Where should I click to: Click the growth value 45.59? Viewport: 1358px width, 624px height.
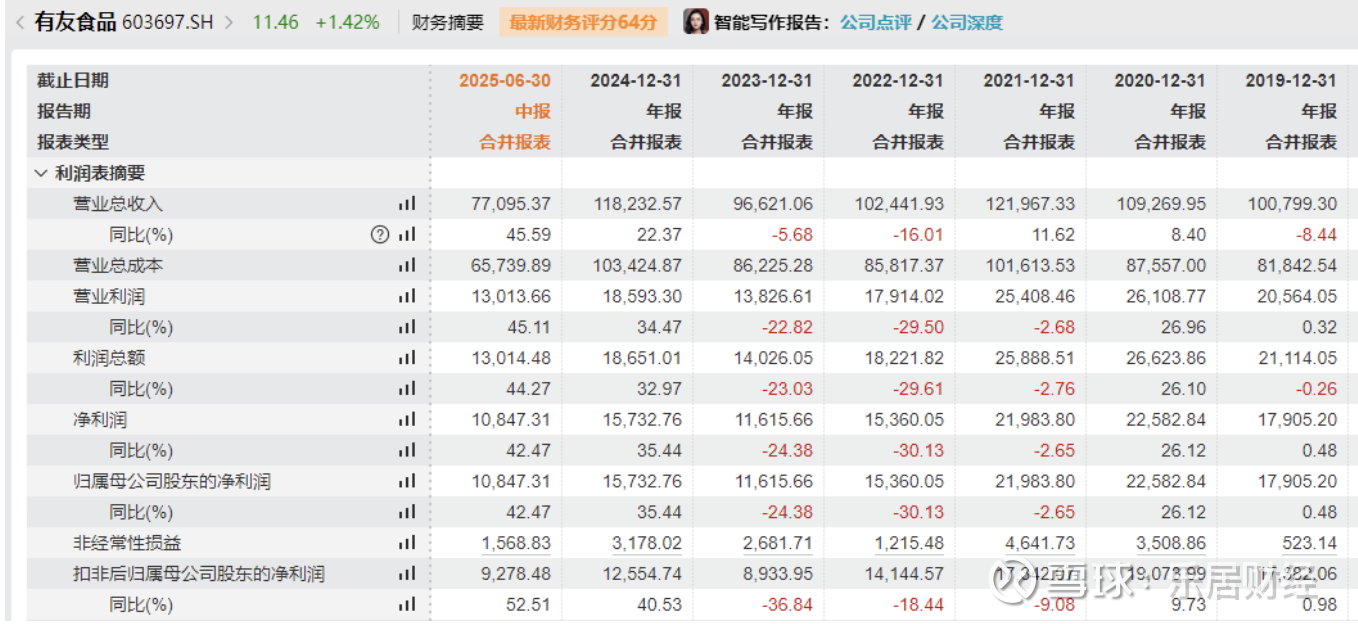(x=530, y=235)
